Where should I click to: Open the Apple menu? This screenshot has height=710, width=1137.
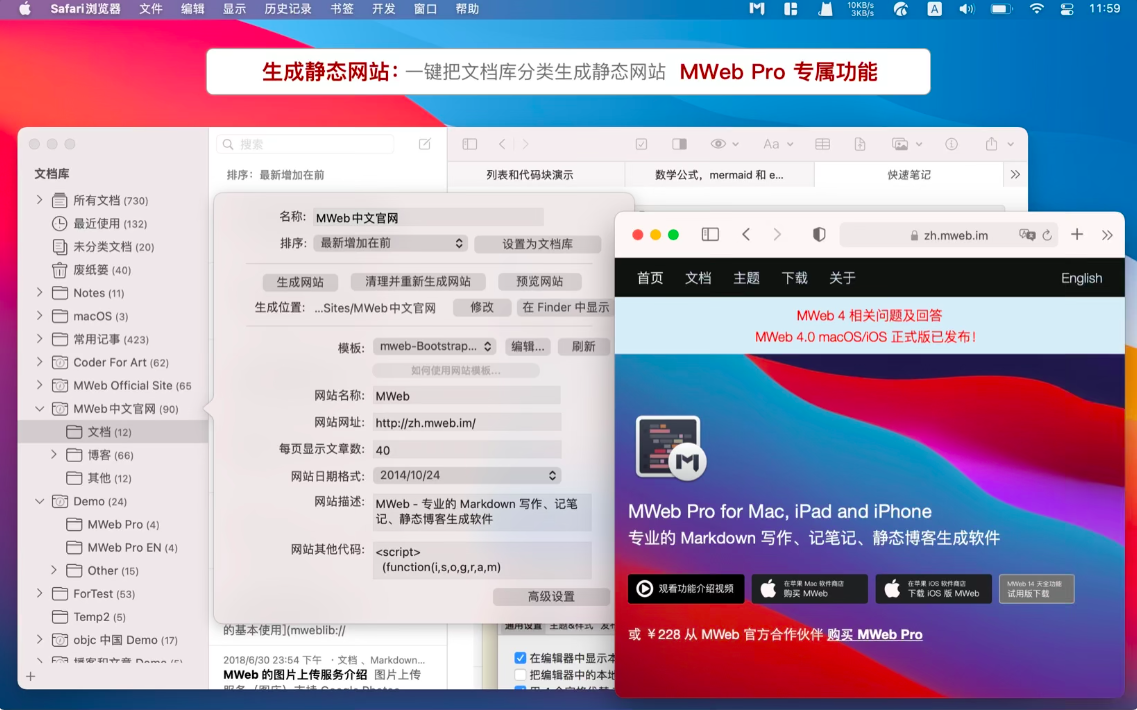tap(25, 9)
